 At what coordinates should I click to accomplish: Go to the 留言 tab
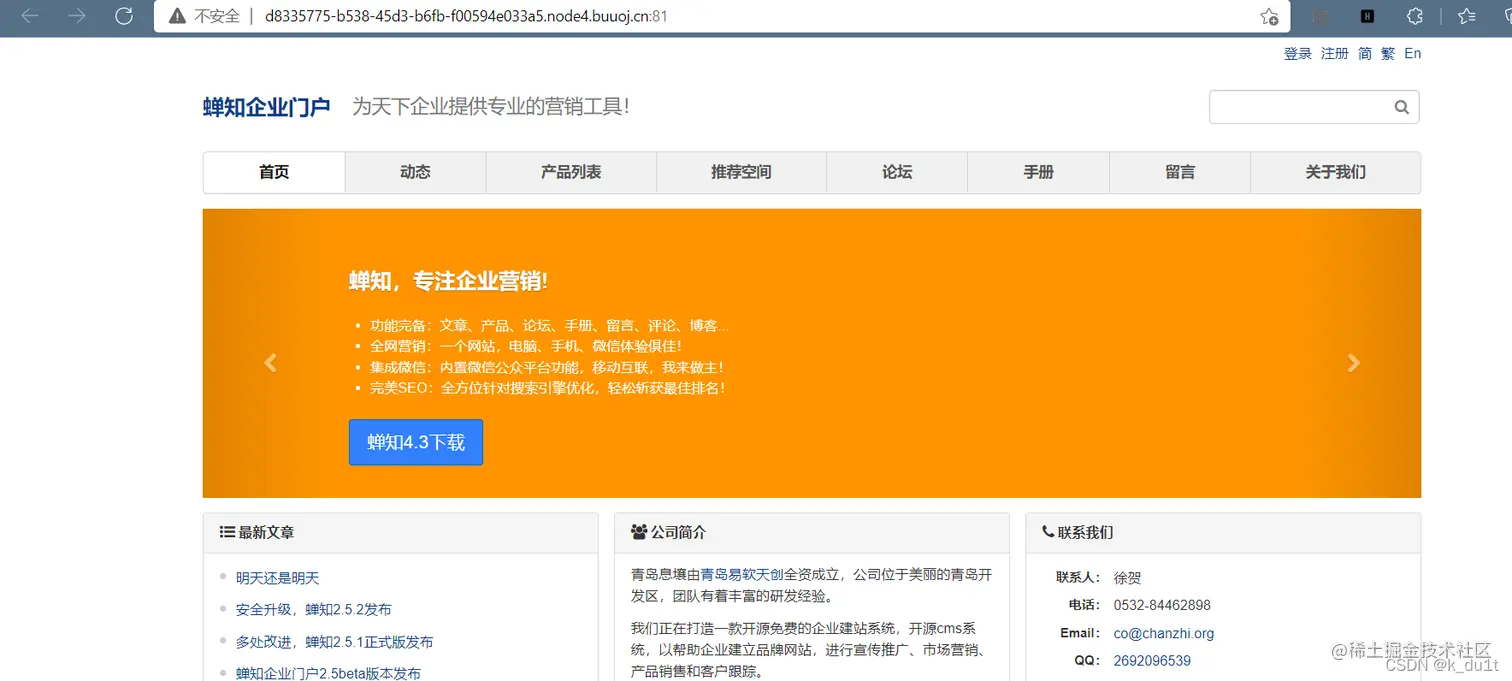1180,172
